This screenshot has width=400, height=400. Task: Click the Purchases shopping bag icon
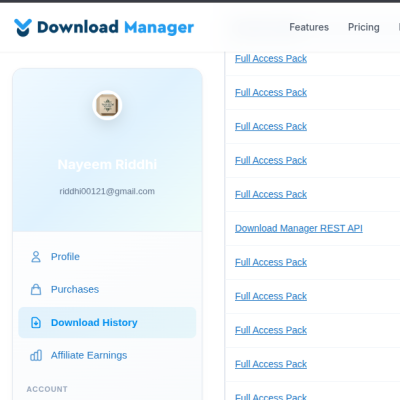36,289
